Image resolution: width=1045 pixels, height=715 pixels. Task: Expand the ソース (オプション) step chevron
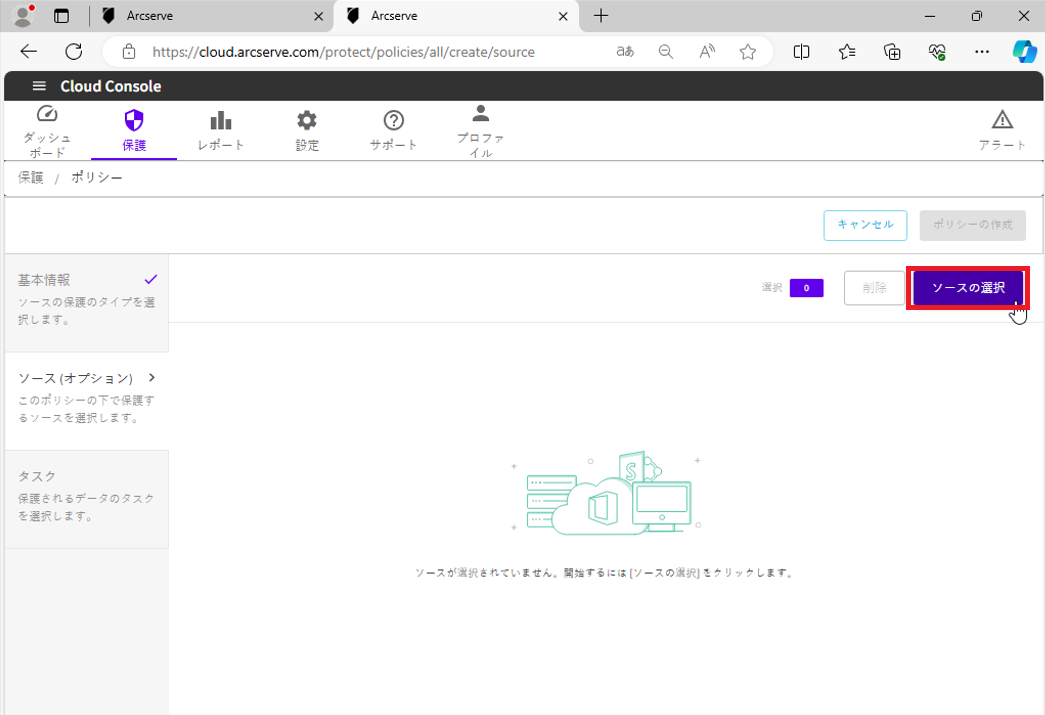click(x=152, y=378)
